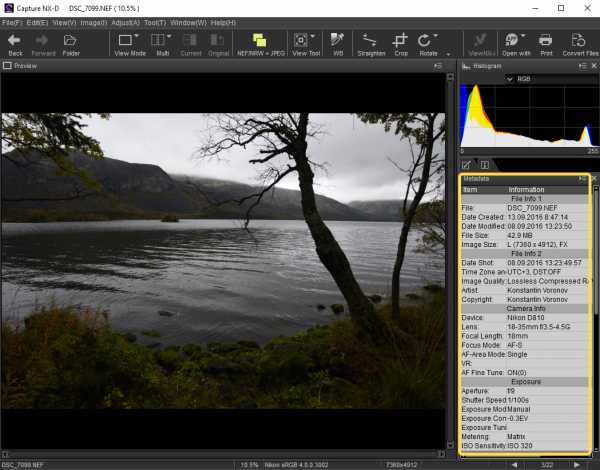Open the Adjust(A) menu
The height and width of the screenshot is (470, 600).
(x=126, y=22)
